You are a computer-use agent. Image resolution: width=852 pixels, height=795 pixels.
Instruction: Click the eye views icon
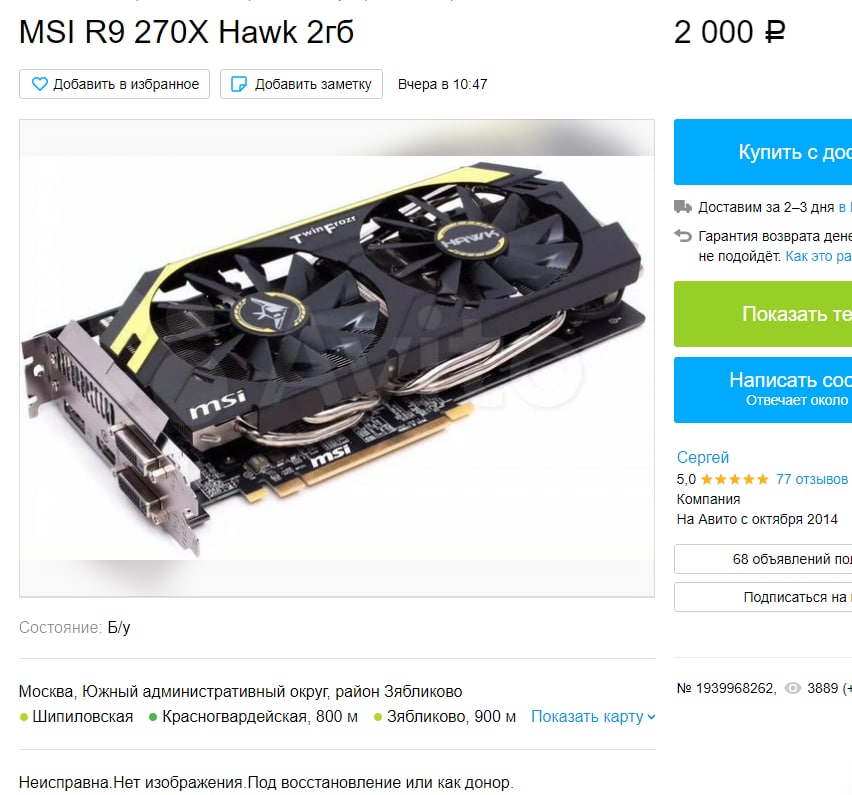(x=793, y=688)
